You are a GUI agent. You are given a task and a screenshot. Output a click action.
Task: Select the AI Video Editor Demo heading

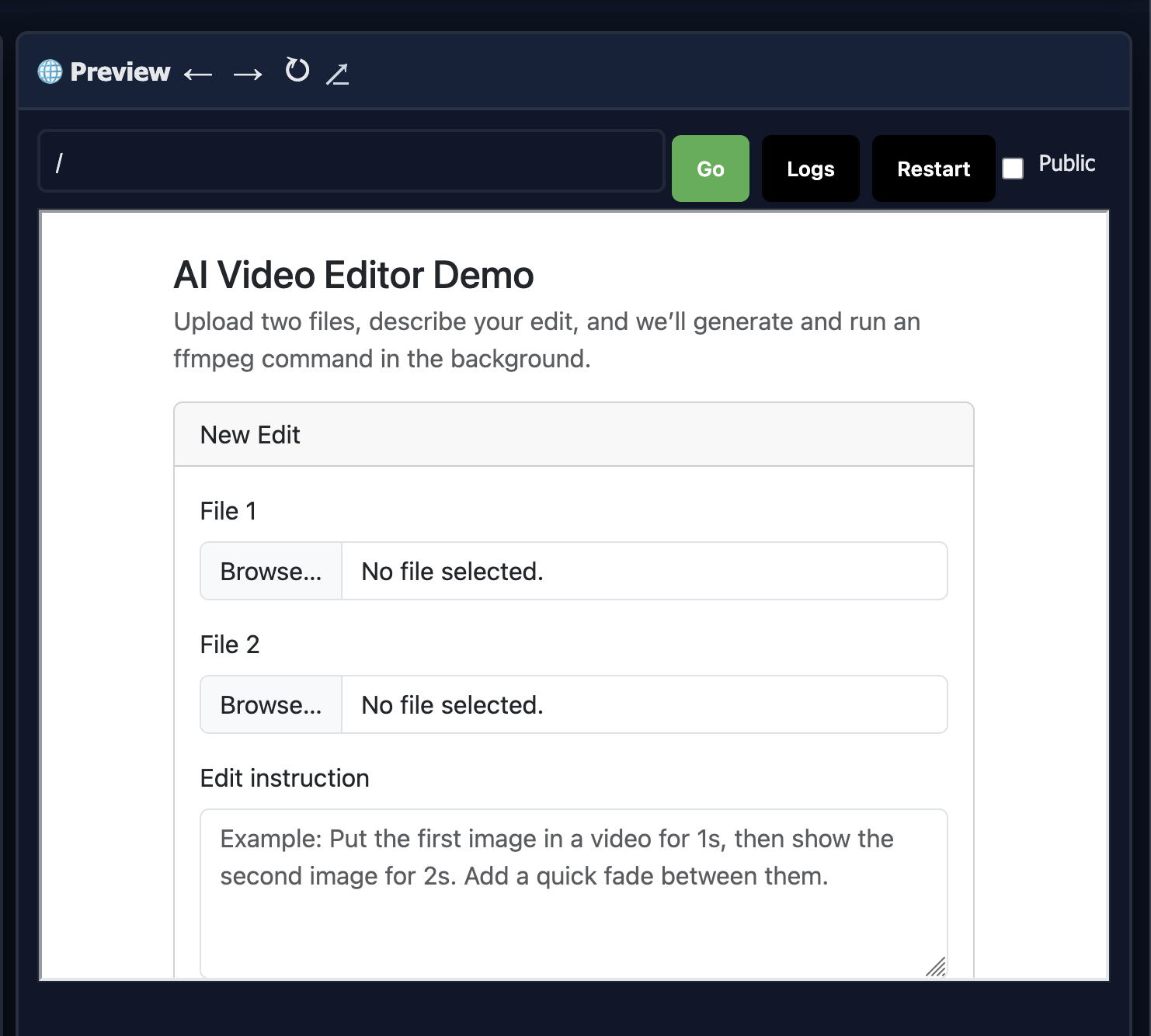tap(353, 275)
